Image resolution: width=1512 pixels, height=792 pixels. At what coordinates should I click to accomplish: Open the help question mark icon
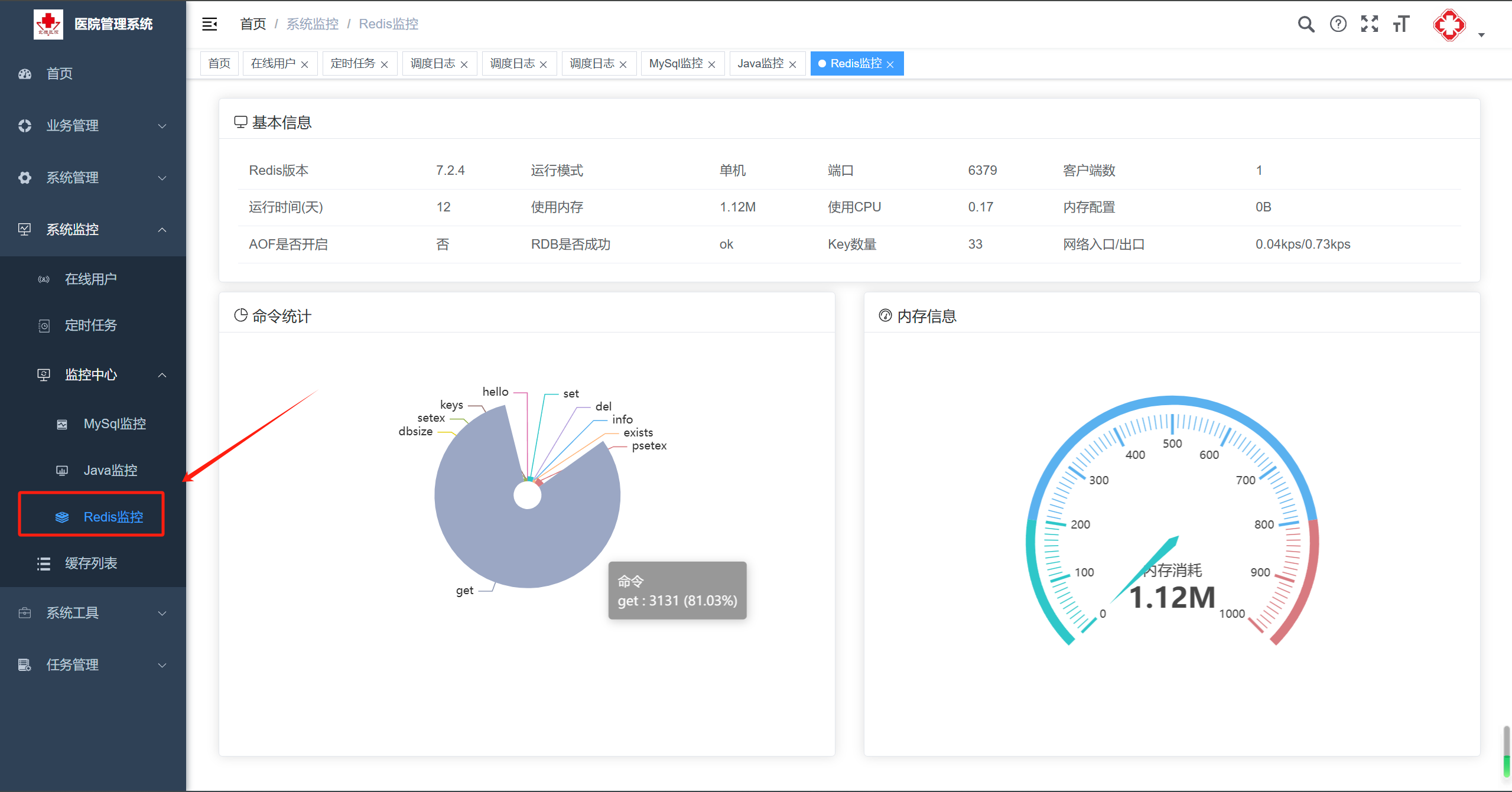pyautogui.click(x=1338, y=24)
